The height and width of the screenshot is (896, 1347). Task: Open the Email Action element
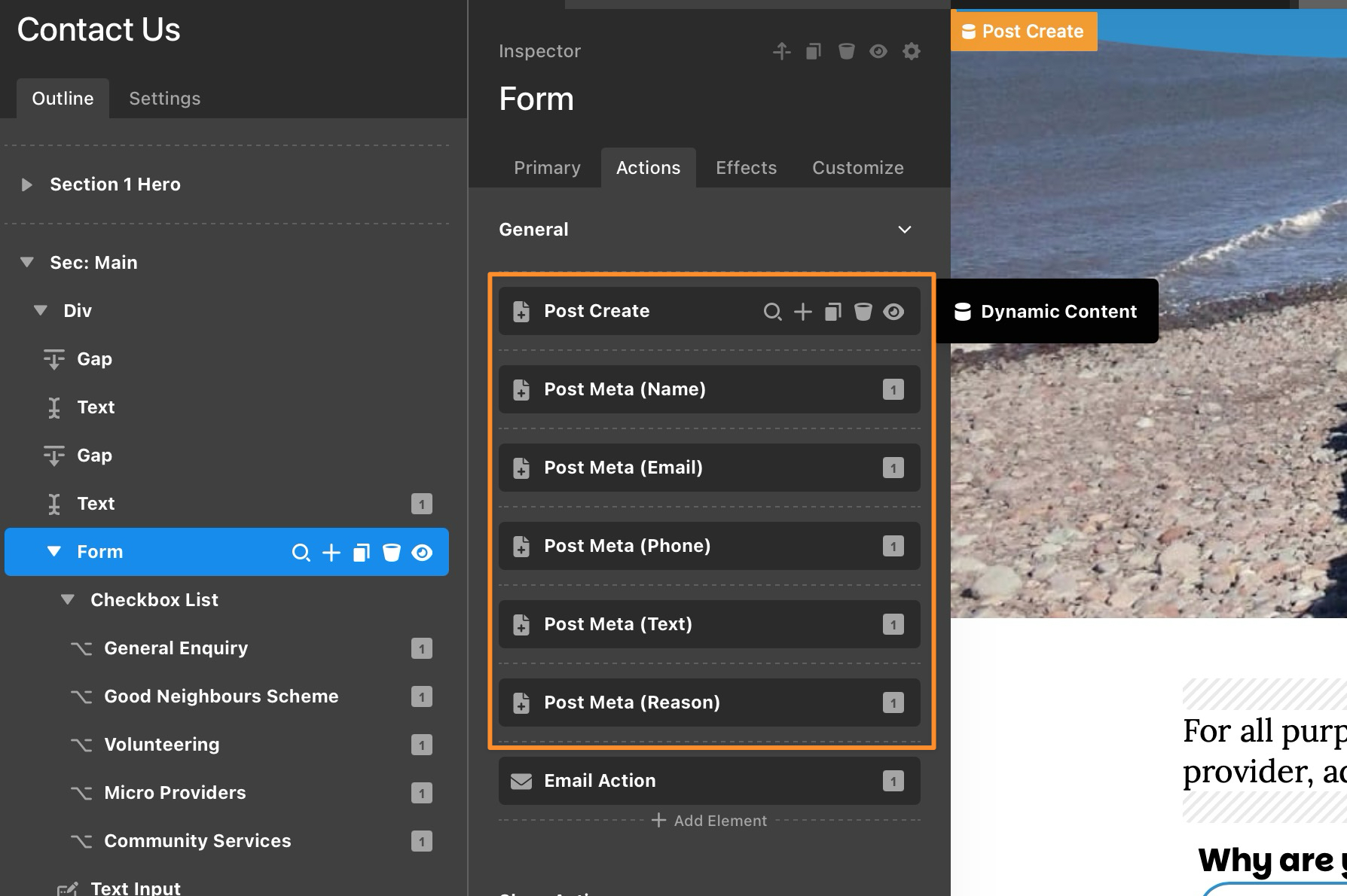pyautogui.click(x=600, y=781)
